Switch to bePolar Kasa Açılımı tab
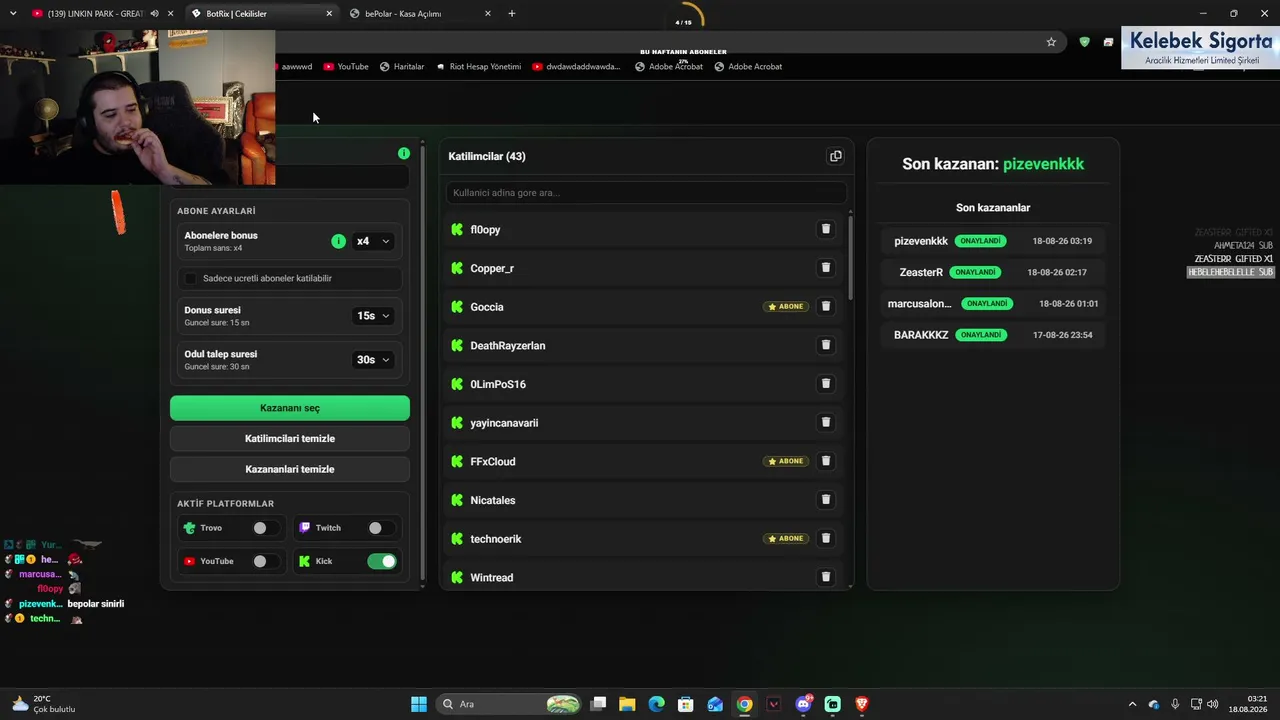The height and width of the screenshot is (720, 1280). tap(420, 13)
